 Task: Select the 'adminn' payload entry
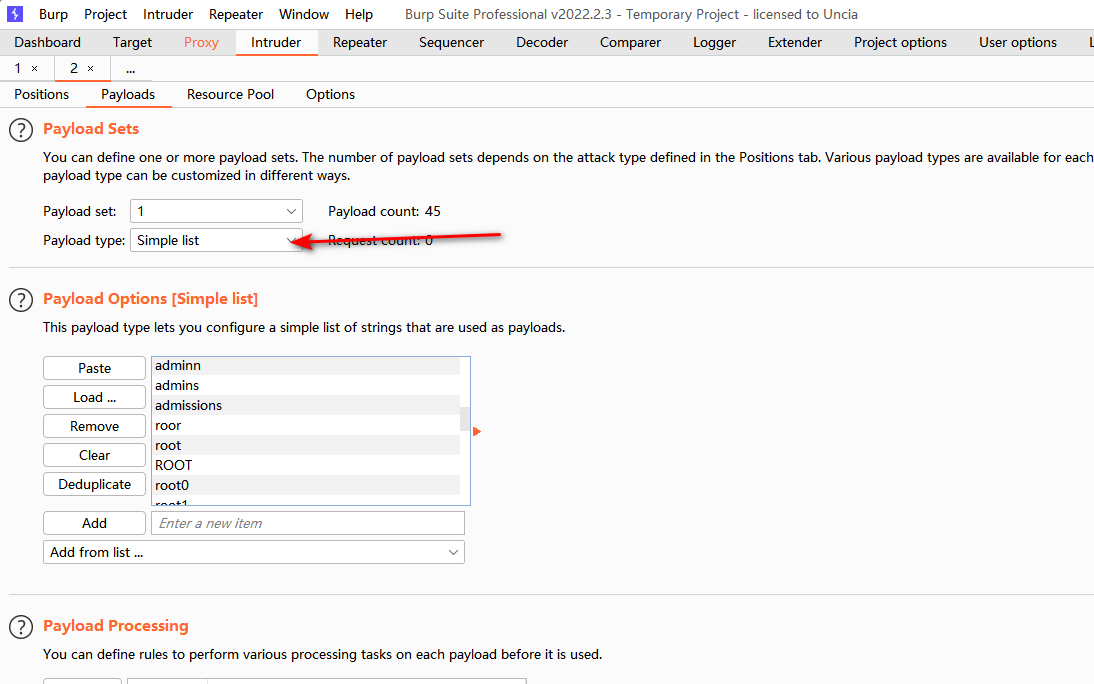click(x=306, y=365)
